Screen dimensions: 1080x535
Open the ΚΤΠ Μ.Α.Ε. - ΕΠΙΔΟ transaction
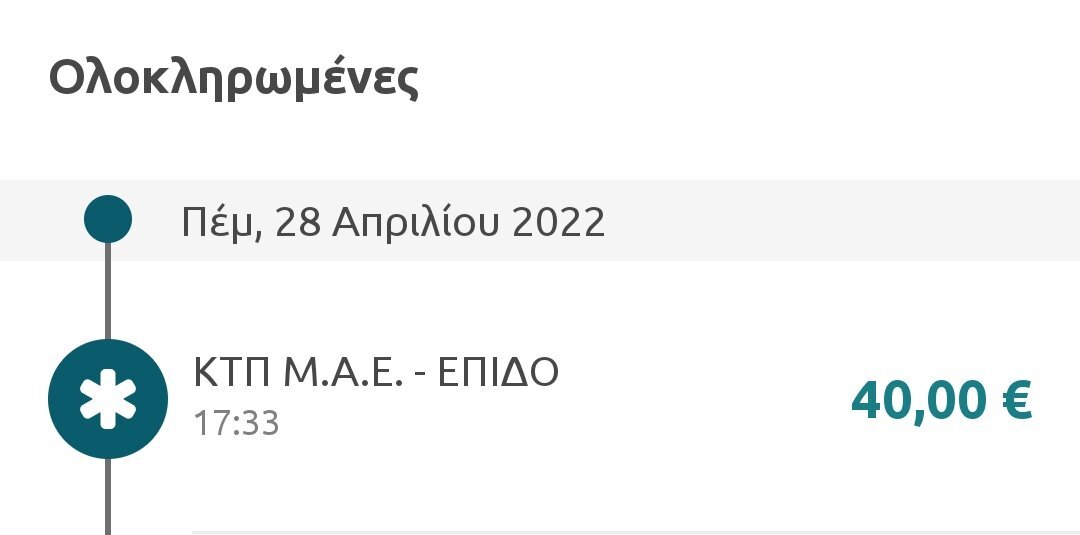coord(540,398)
